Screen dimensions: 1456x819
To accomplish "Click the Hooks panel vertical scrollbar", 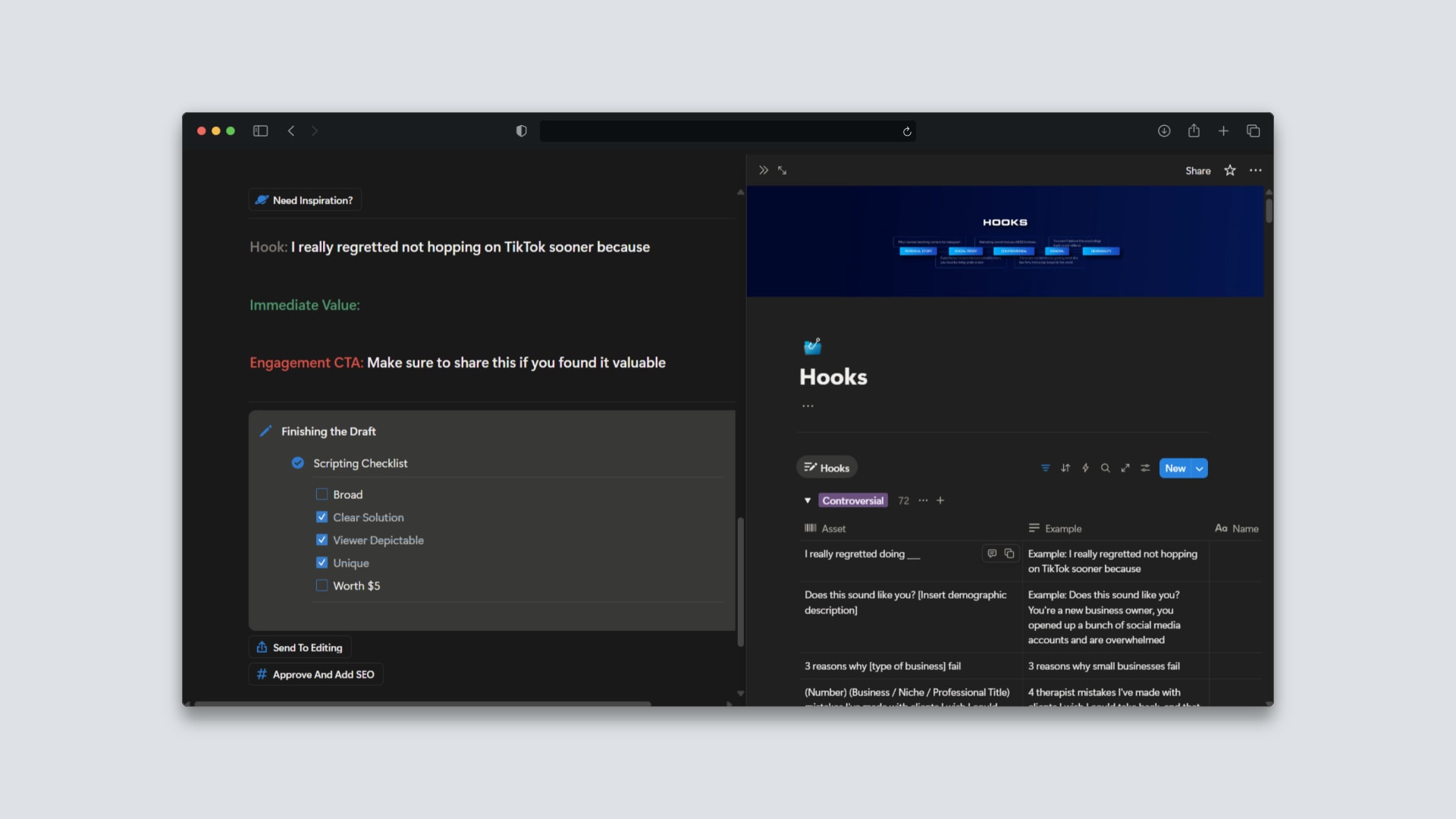I will tap(1269, 209).
